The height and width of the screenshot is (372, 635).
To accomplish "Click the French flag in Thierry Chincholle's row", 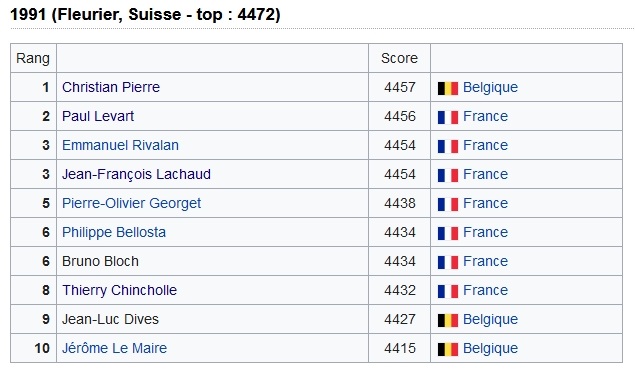I will pyautogui.click(x=447, y=291).
